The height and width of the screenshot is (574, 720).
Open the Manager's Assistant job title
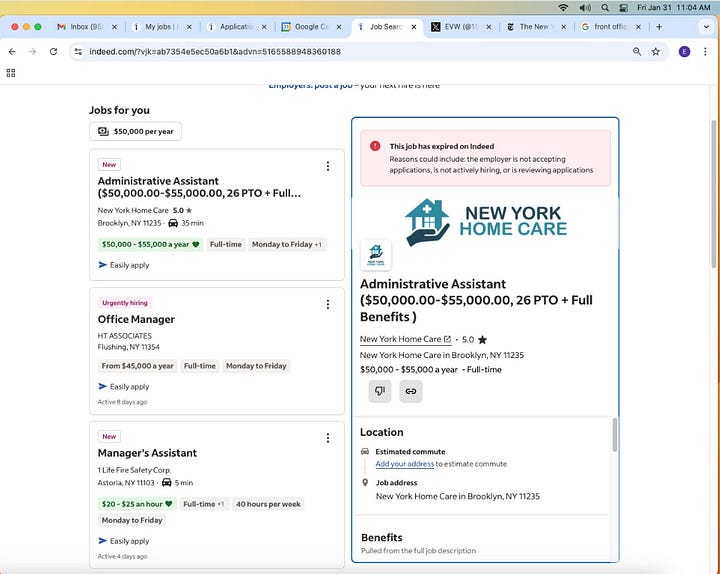147,453
